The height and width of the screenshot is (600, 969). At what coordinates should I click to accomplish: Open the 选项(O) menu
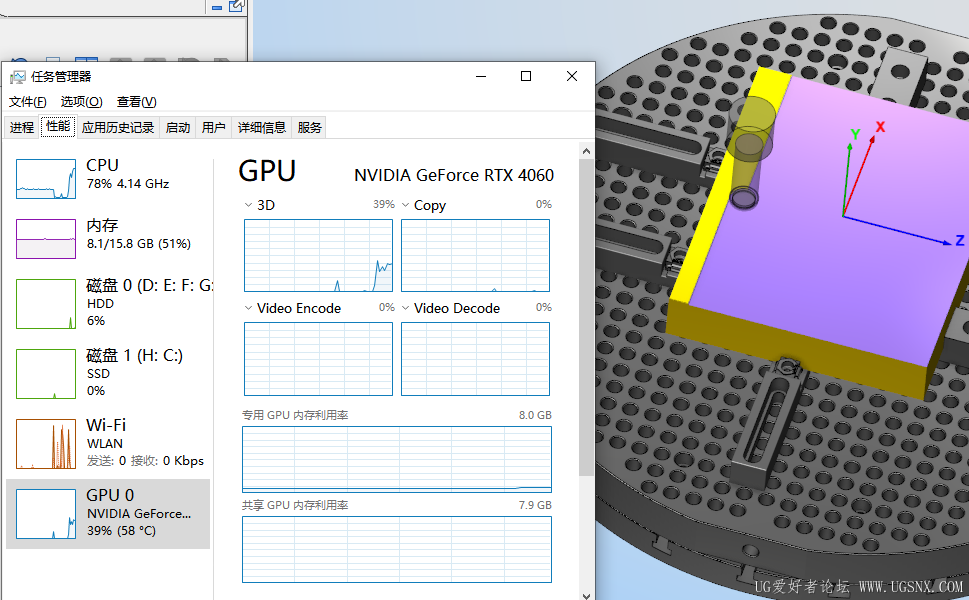coord(81,101)
